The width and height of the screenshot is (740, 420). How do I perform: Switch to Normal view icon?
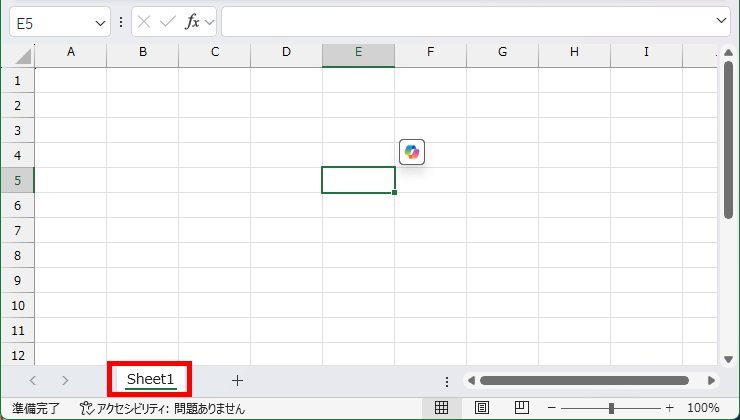[x=441, y=407]
